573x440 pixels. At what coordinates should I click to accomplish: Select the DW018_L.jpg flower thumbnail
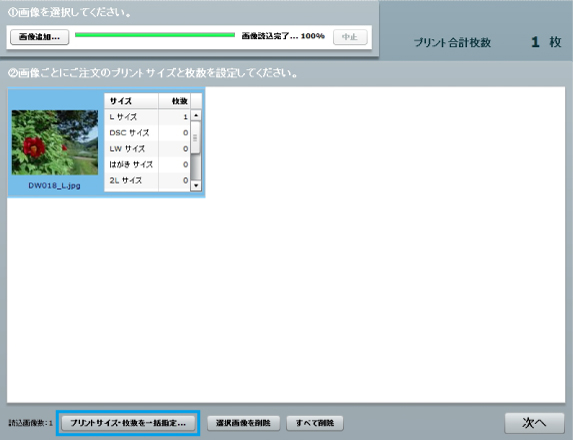(x=55, y=143)
